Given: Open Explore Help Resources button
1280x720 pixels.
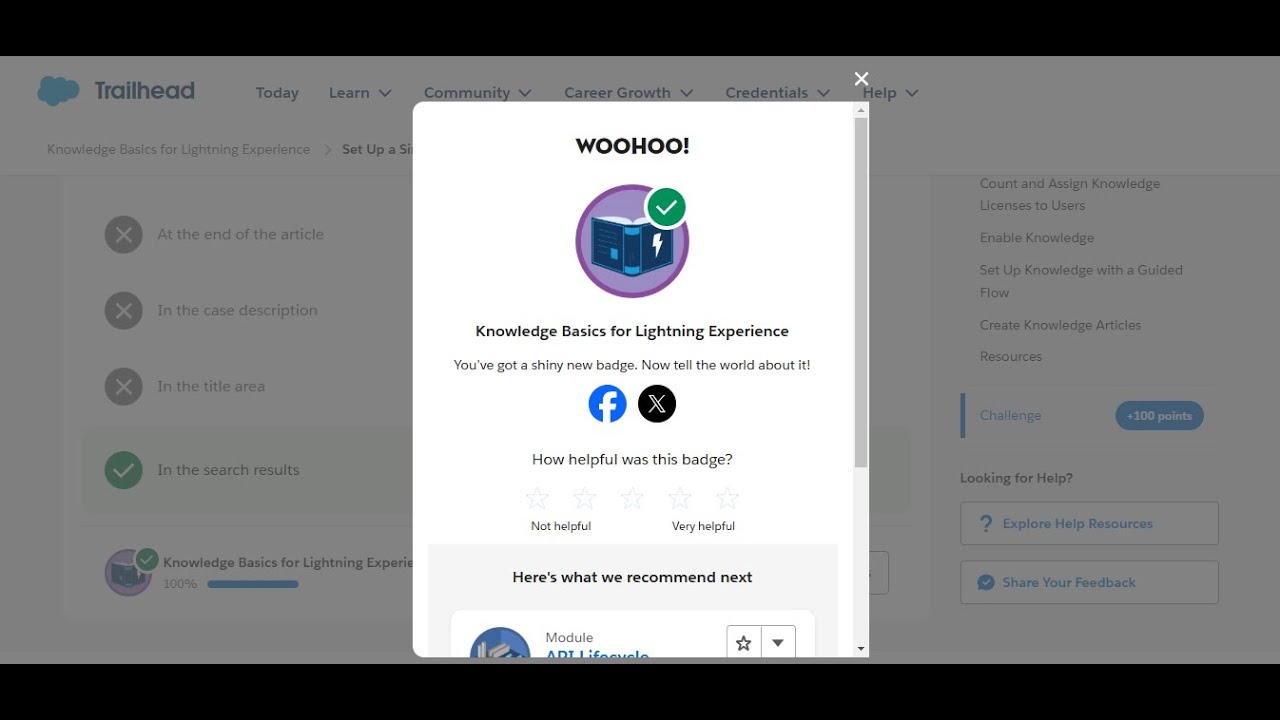Looking at the screenshot, I should click(x=1089, y=523).
